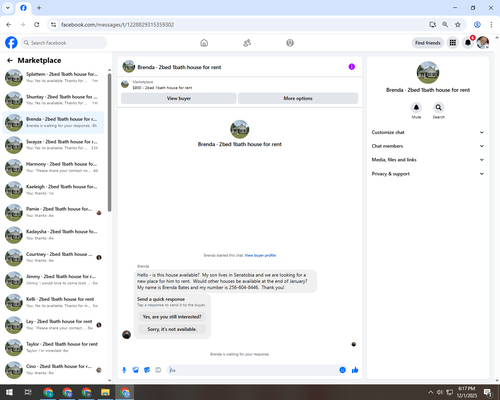Open the Kadaysha conversation

[x=53, y=235]
